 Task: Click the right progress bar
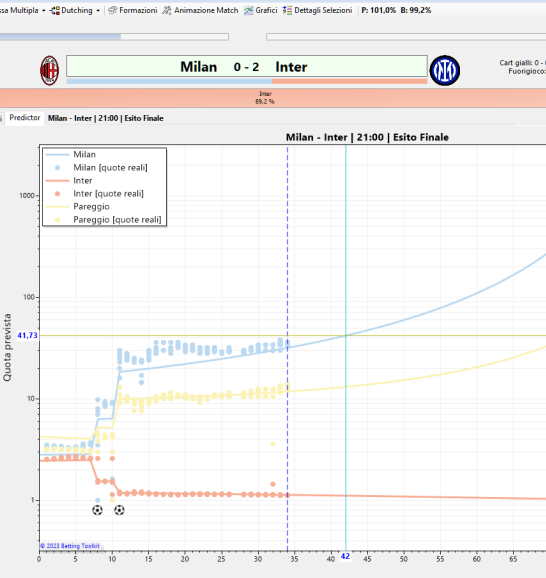tap(406, 36)
